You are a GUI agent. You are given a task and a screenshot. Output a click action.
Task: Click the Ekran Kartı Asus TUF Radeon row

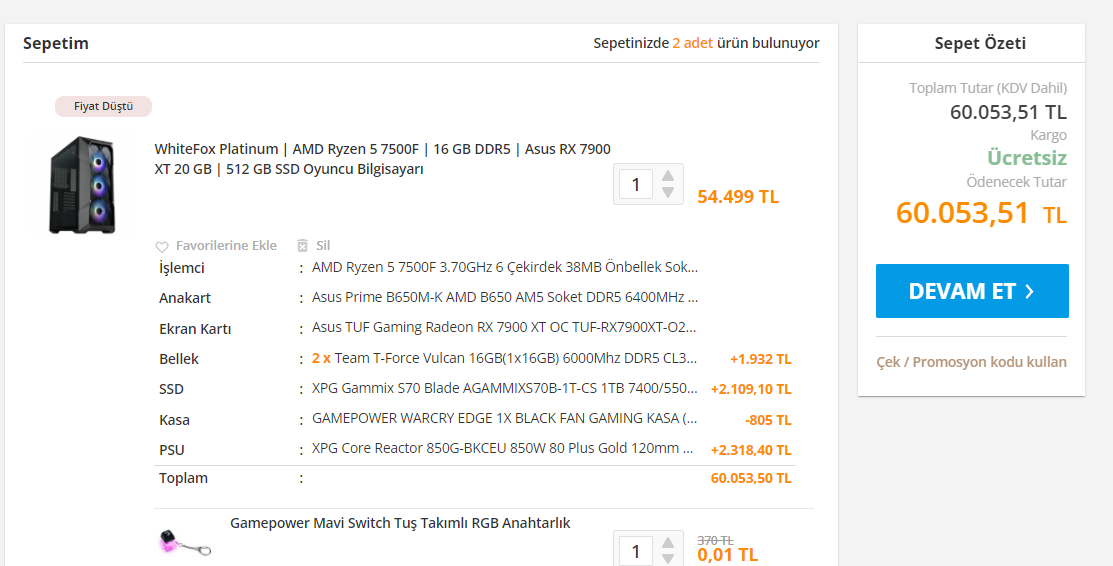[x=505, y=328]
